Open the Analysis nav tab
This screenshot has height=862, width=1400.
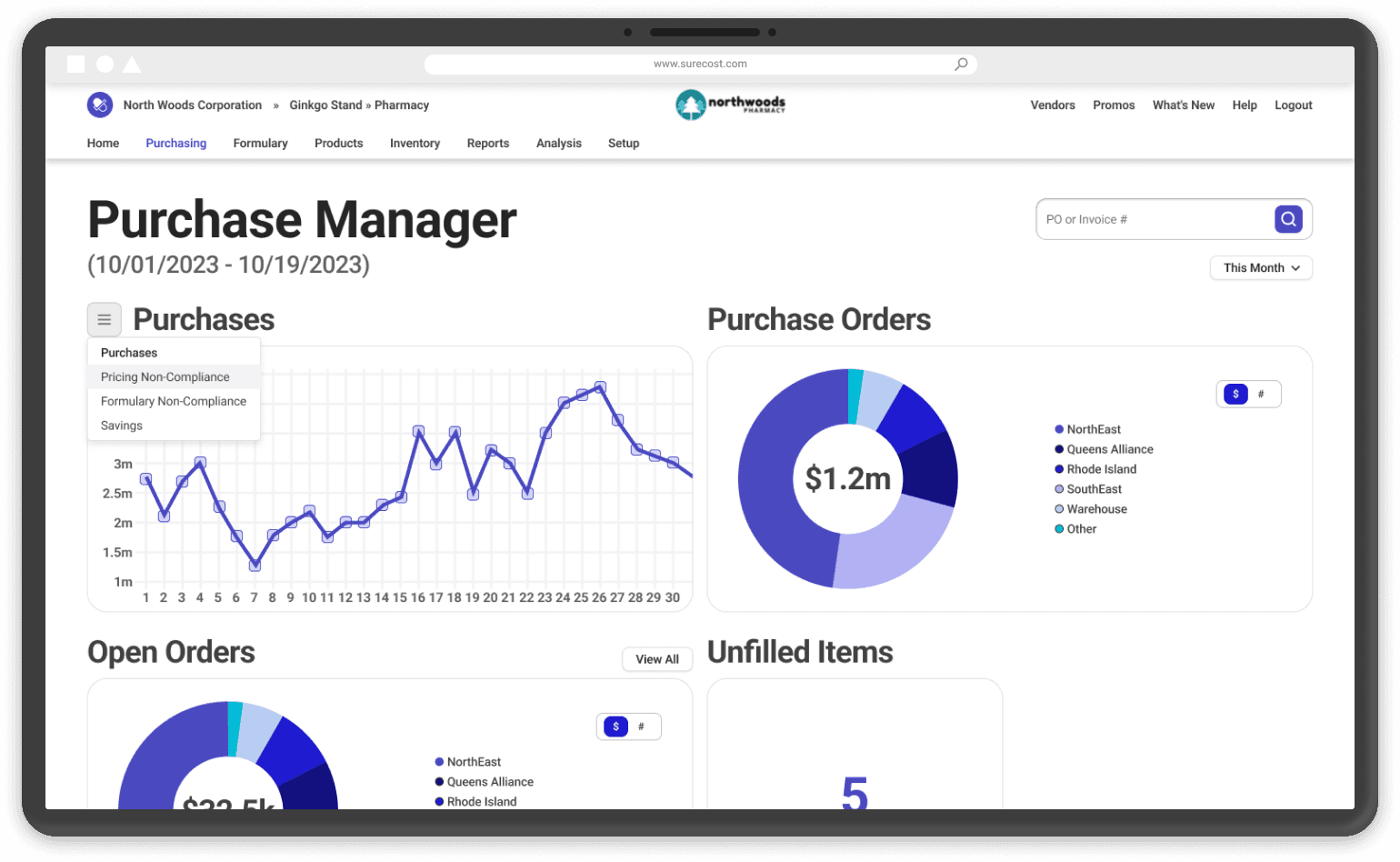559,143
